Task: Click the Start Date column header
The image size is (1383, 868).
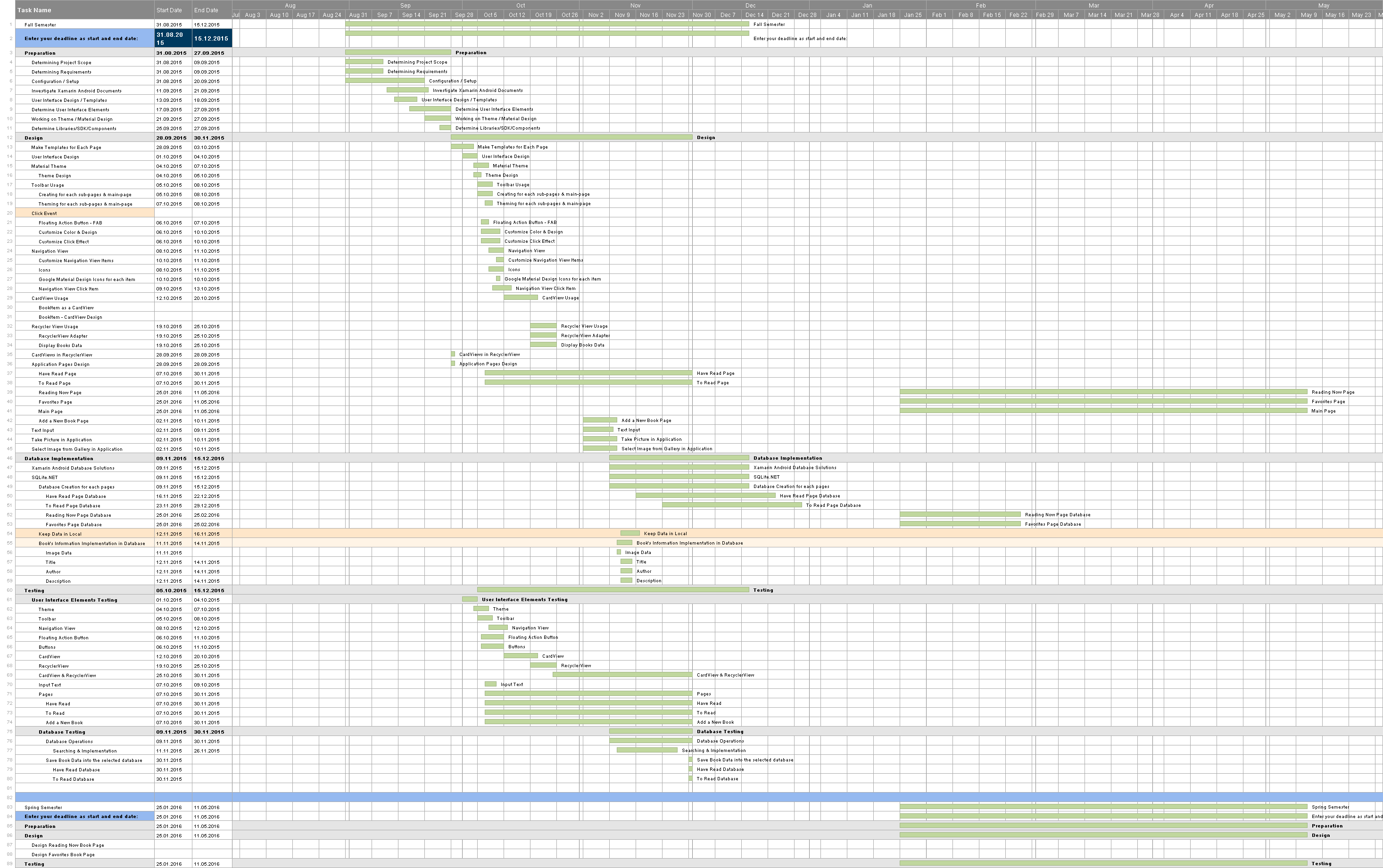Action: click(x=169, y=10)
